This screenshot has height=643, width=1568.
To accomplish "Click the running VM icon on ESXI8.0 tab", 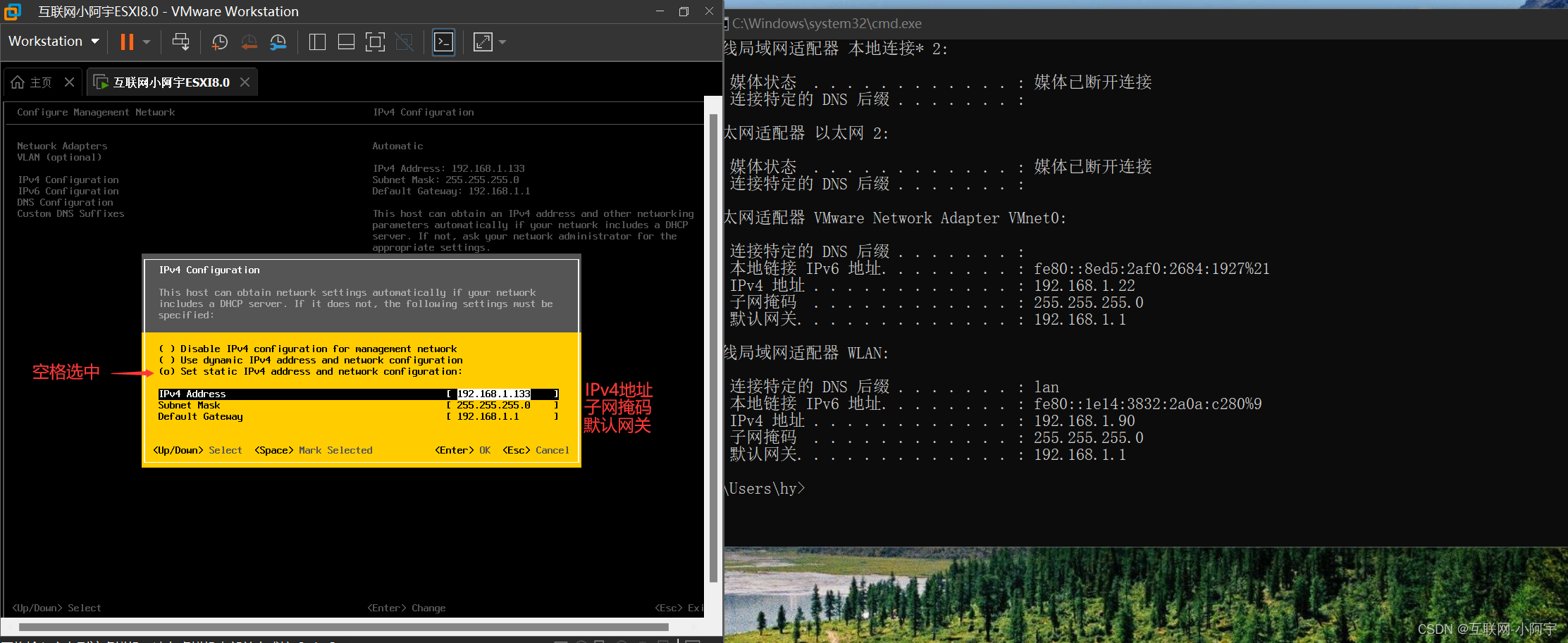I will coord(101,82).
